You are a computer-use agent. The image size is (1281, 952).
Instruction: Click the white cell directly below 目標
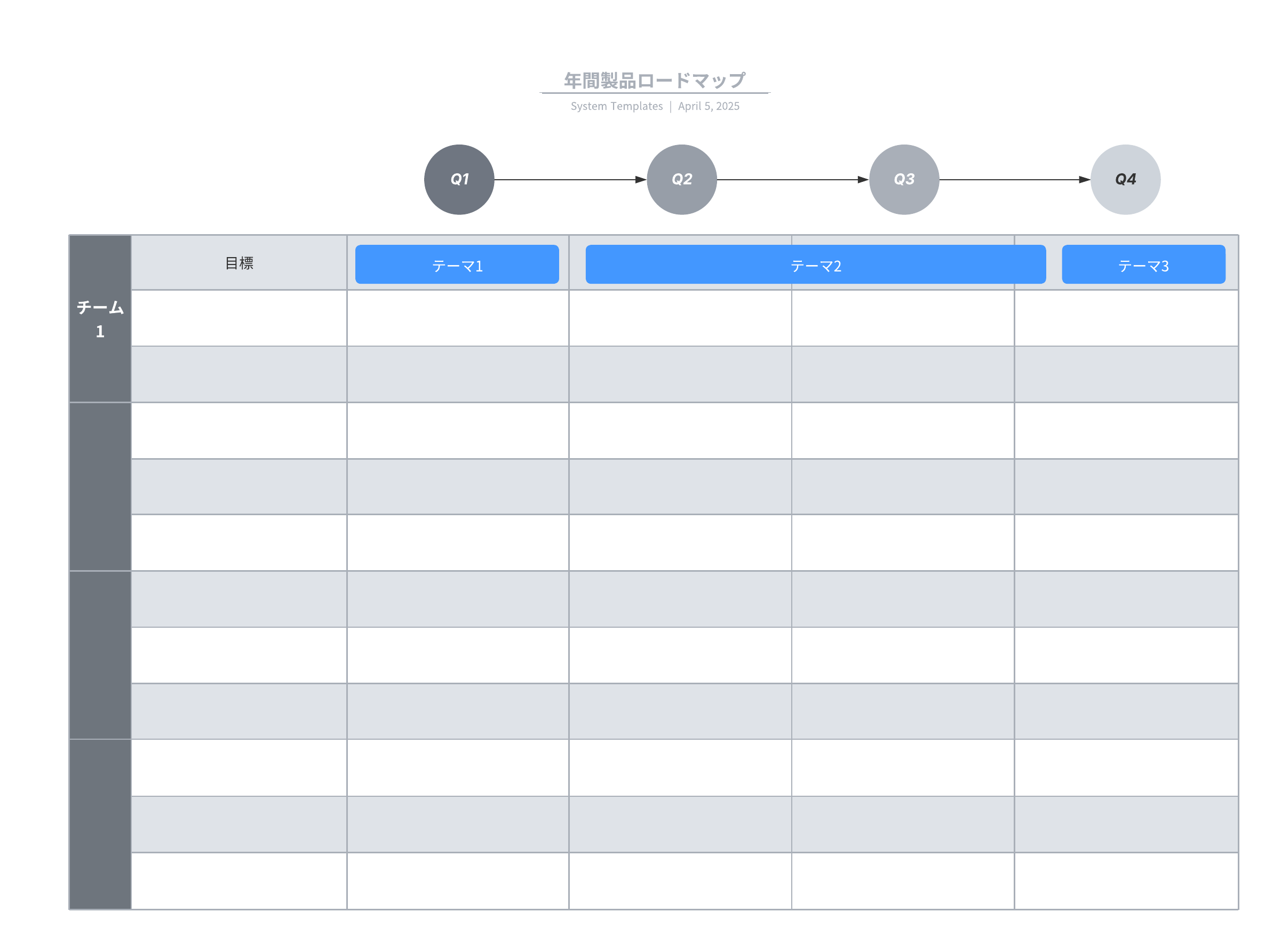point(238,318)
